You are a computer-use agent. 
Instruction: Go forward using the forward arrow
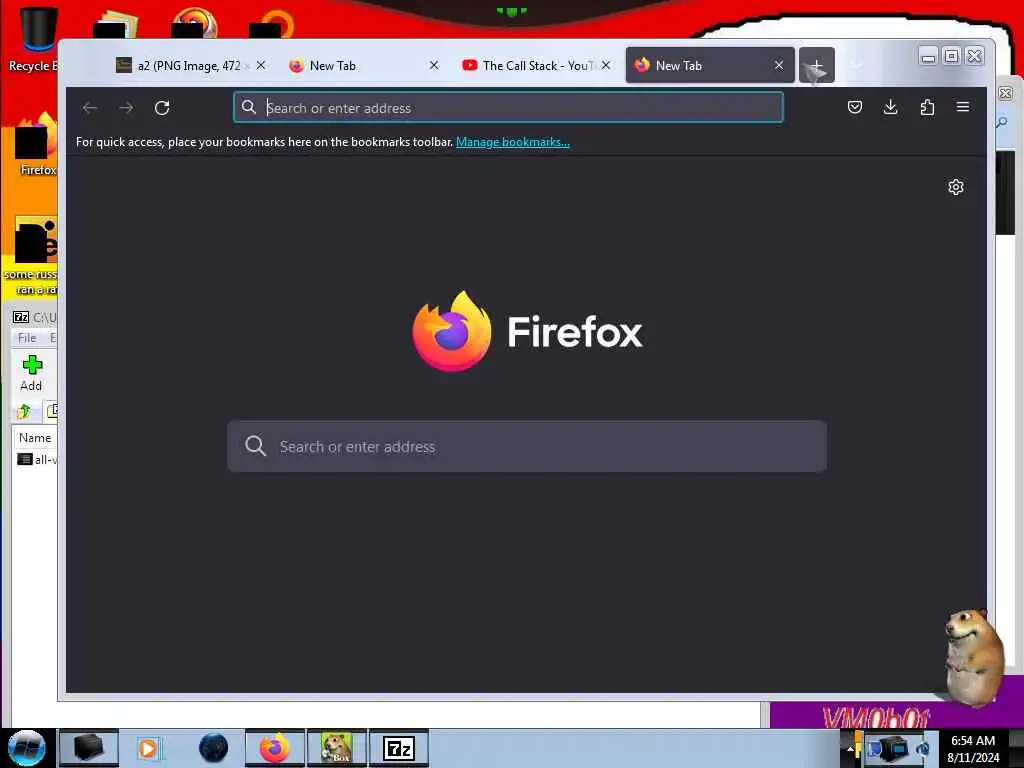click(x=126, y=108)
